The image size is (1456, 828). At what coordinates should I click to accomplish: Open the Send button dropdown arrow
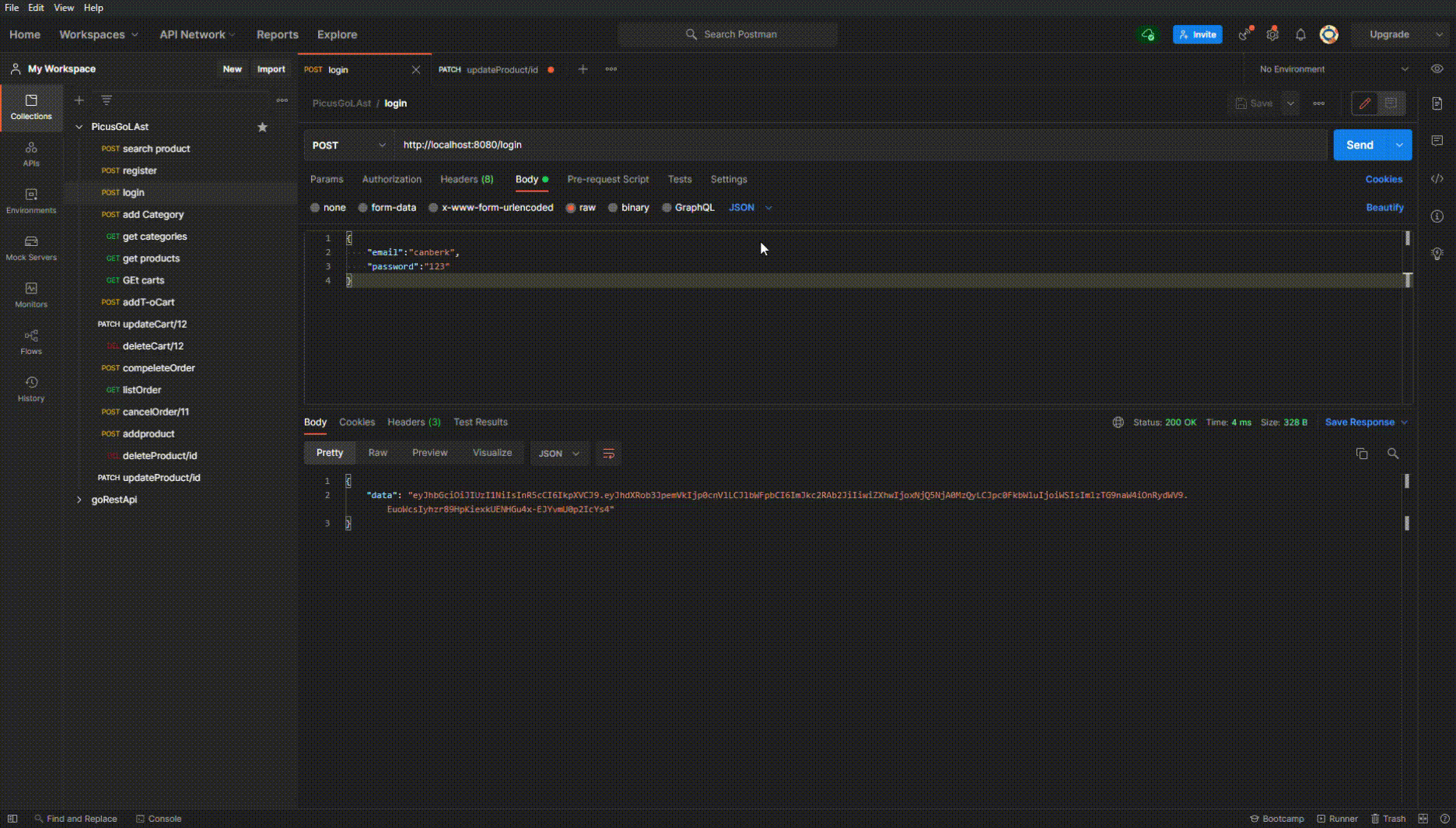(1399, 146)
